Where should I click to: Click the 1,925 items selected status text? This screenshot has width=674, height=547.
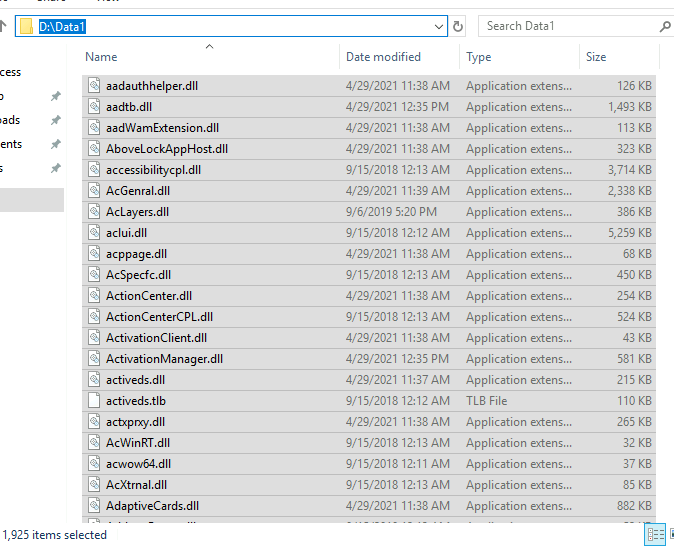click(x=55, y=535)
